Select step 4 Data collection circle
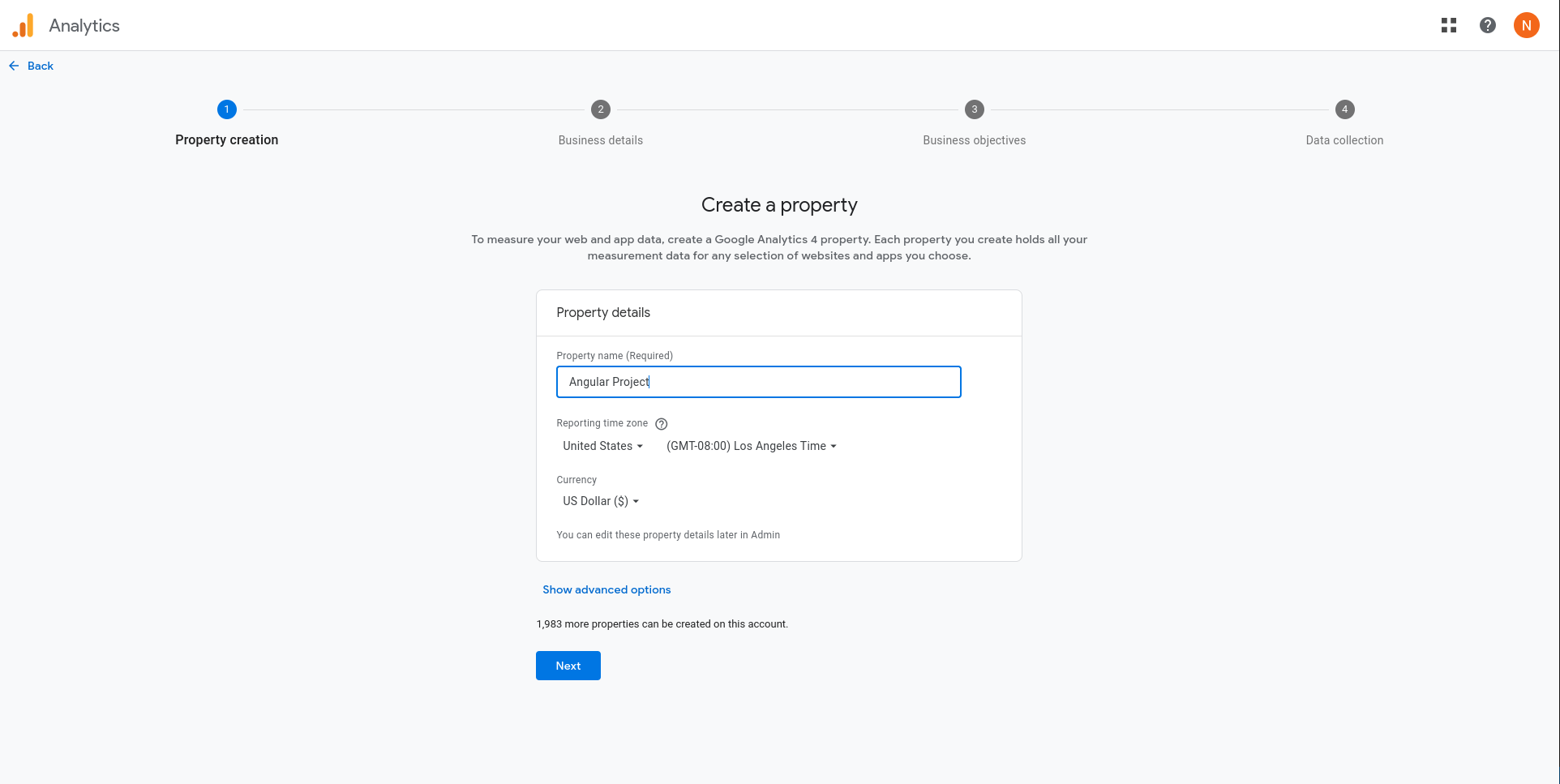The width and height of the screenshot is (1560, 784). pyautogui.click(x=1344, y=109)
